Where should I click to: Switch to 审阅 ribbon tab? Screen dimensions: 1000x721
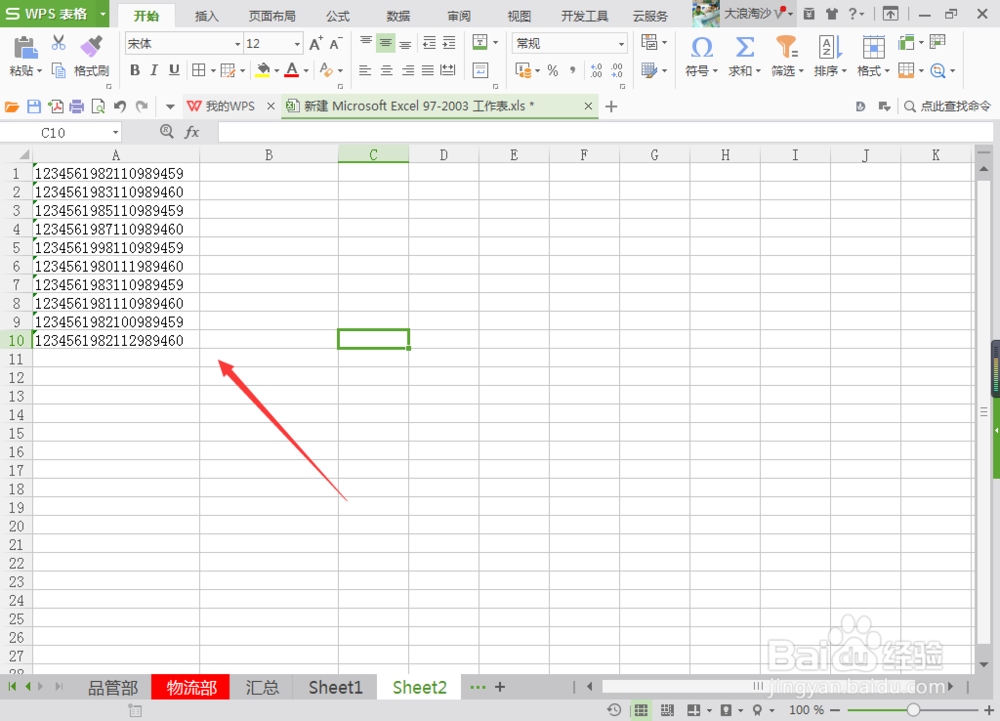459,16
